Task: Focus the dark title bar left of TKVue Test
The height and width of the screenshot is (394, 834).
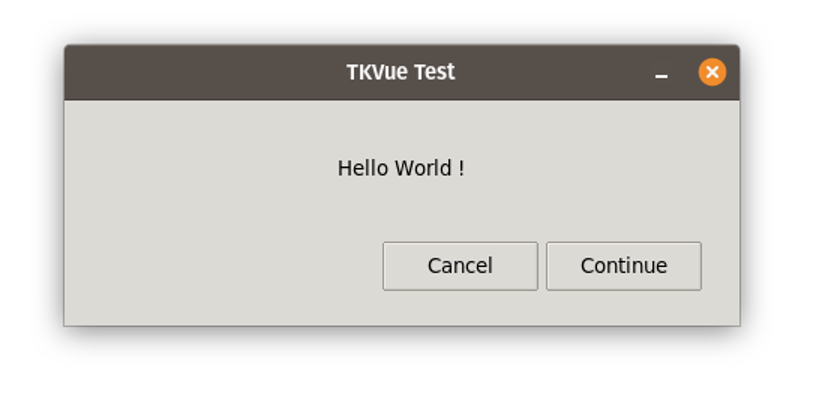Action: point(205,72)
